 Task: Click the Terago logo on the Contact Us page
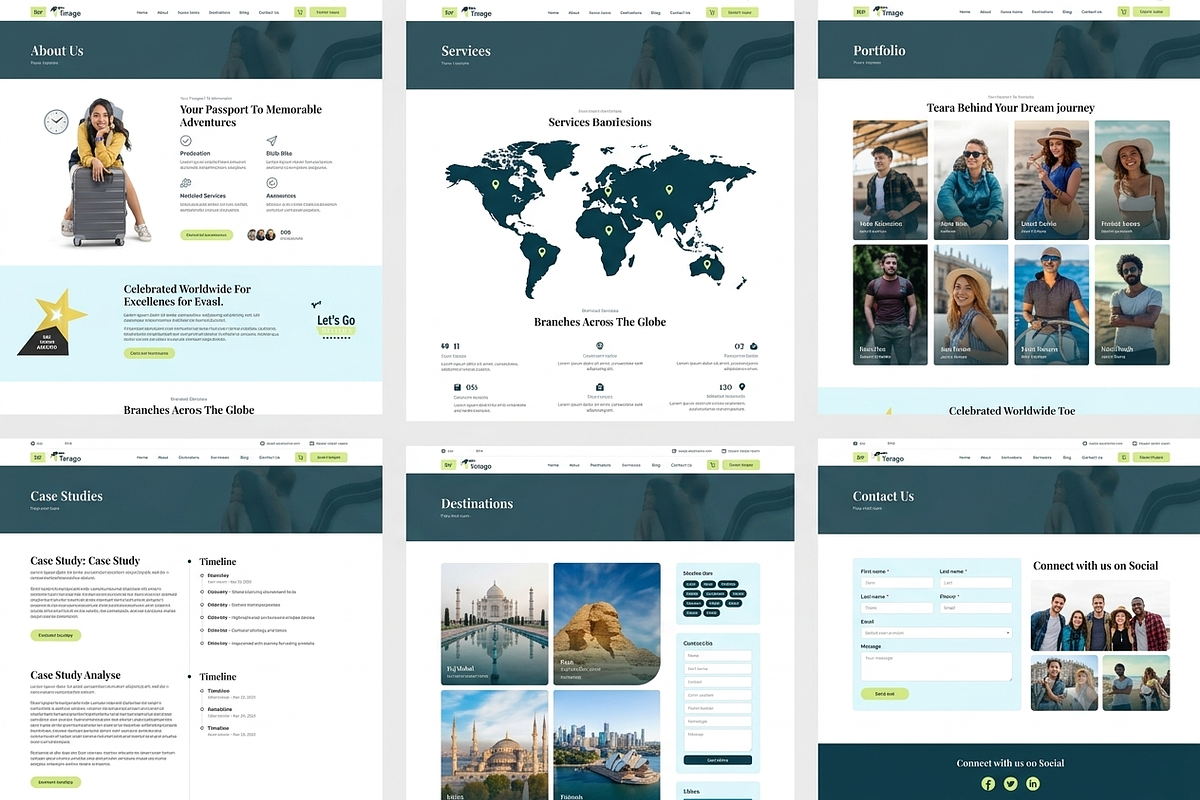888,457
